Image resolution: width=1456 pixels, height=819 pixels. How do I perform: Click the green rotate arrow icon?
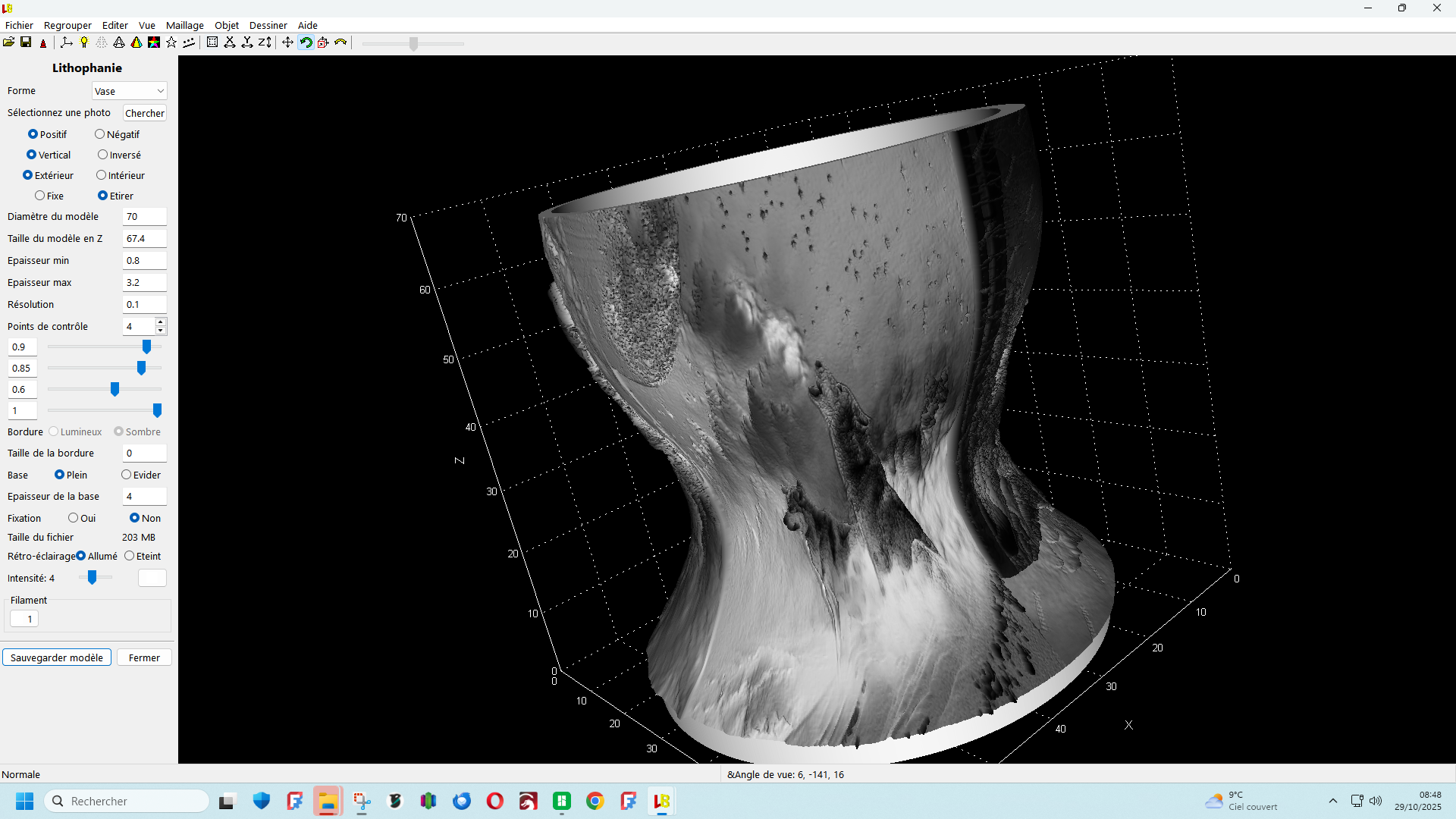[x=306, y=42]
